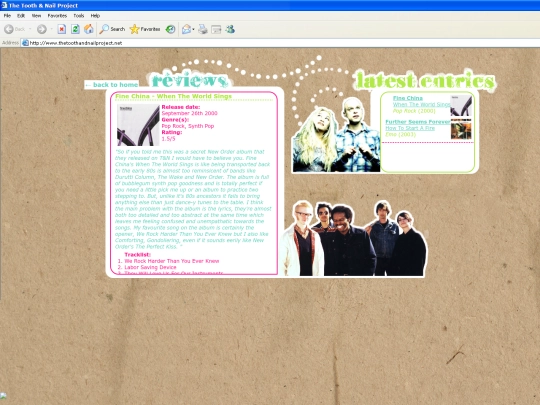The image size is (540, 405).
Task: Go to the Home page icon
Action: point(89,29)
